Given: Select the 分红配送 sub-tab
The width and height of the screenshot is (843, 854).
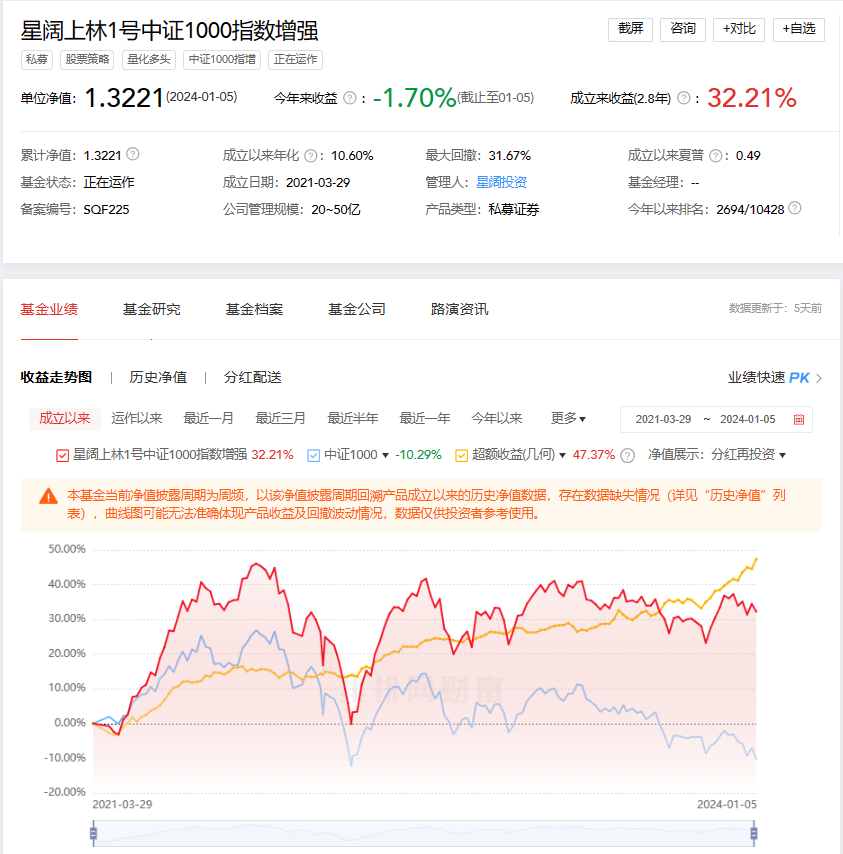Looking at the screenshot, I should 253,377.
